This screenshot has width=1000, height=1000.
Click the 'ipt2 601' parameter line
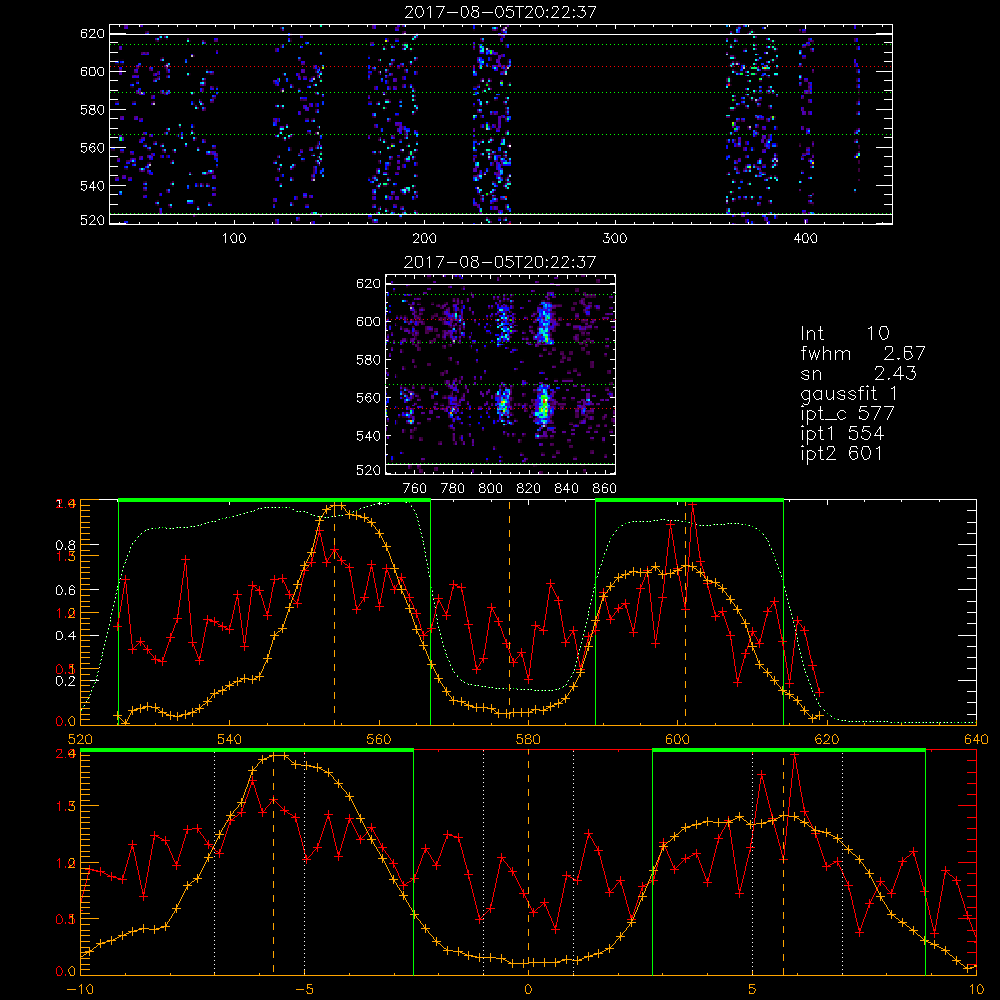tap(841, 453)
